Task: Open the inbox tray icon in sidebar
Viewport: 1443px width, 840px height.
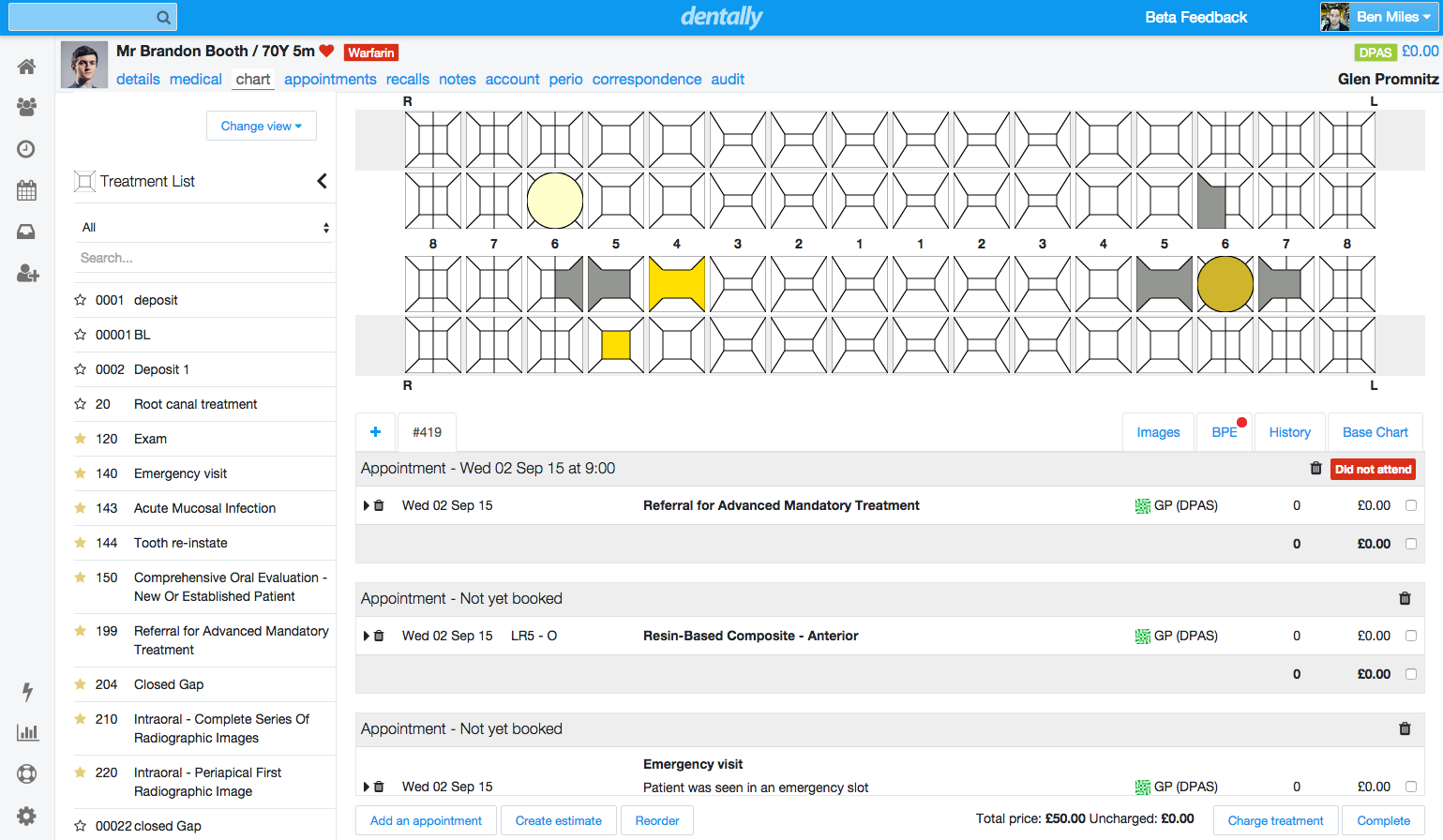Action: 26,232
